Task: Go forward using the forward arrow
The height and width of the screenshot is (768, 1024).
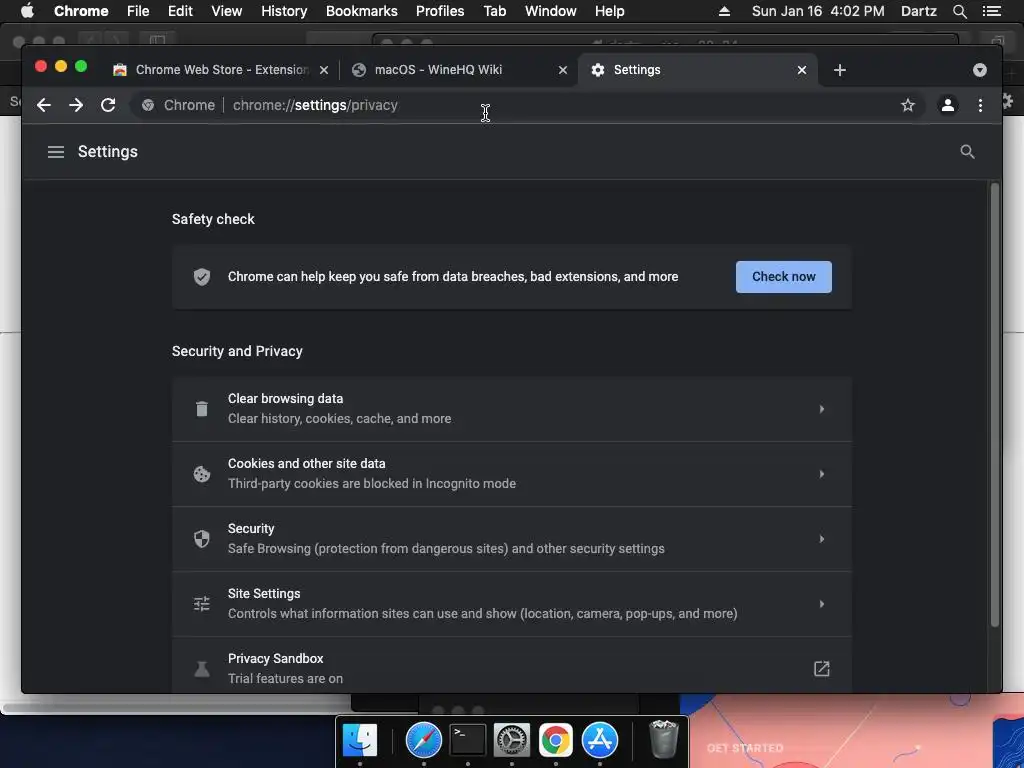Action: click(x=76, y=105)
